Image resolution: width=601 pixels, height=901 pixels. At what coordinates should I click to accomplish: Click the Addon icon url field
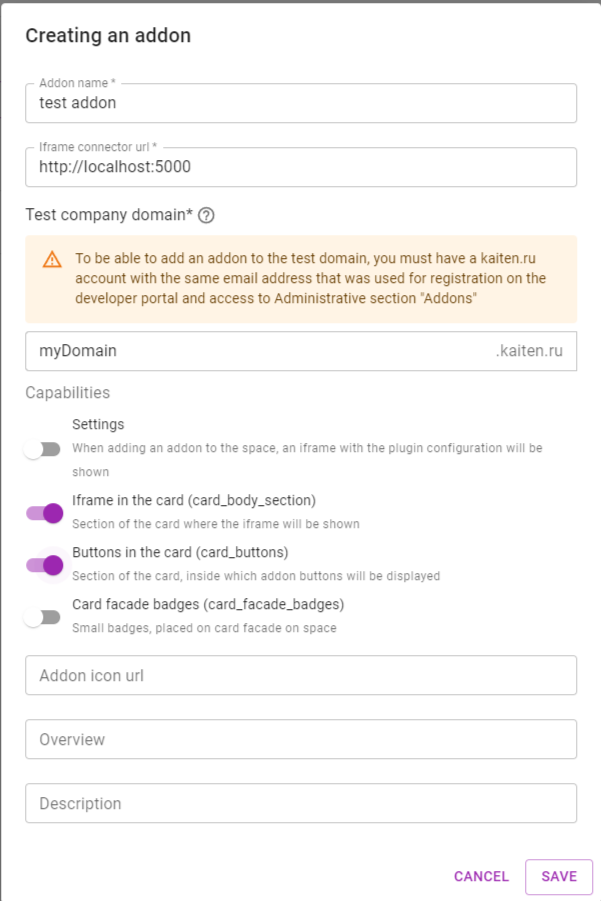point(300,675)
